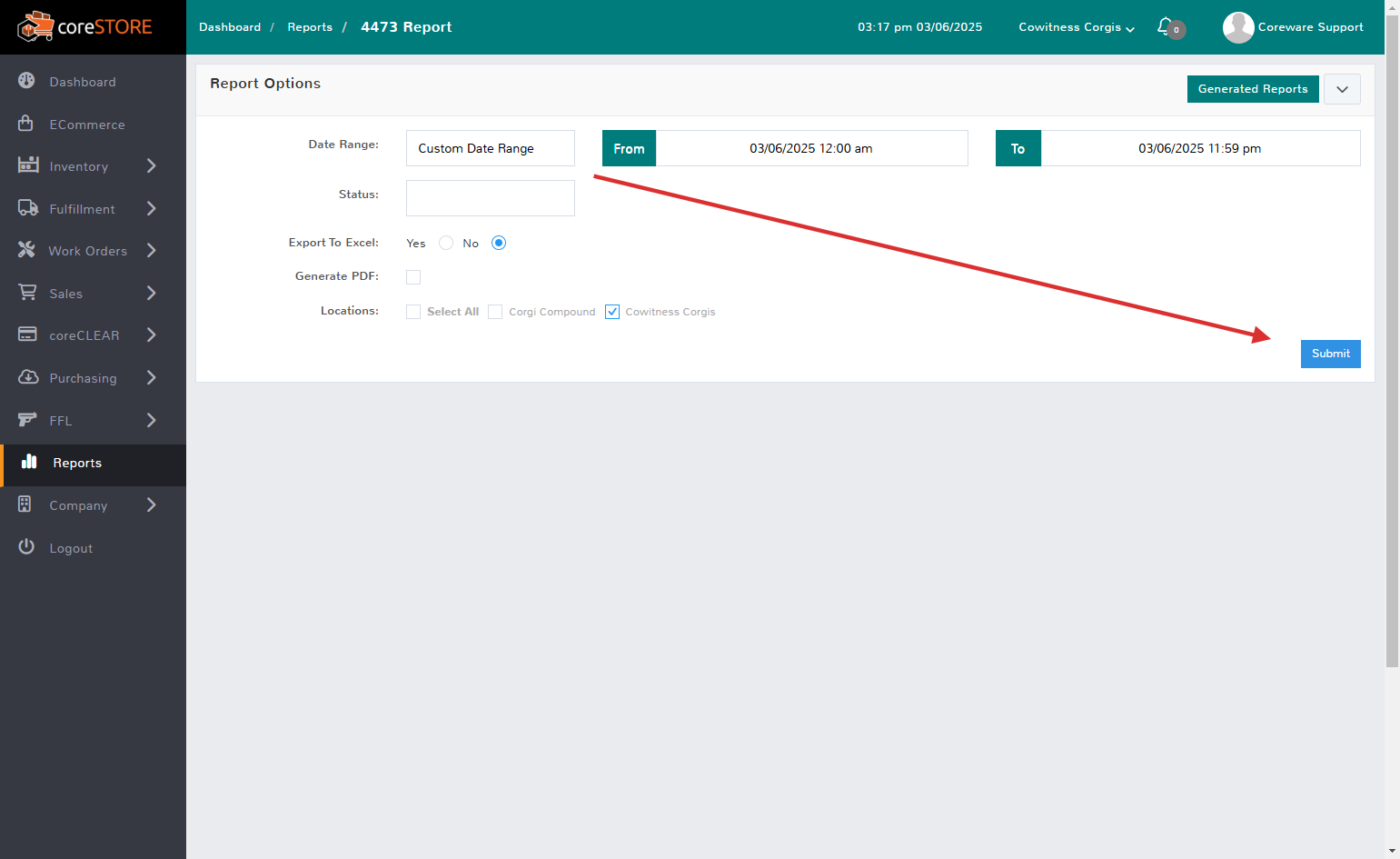Select No for Export To Excel

pyautogui.click(x=499, y=243)
